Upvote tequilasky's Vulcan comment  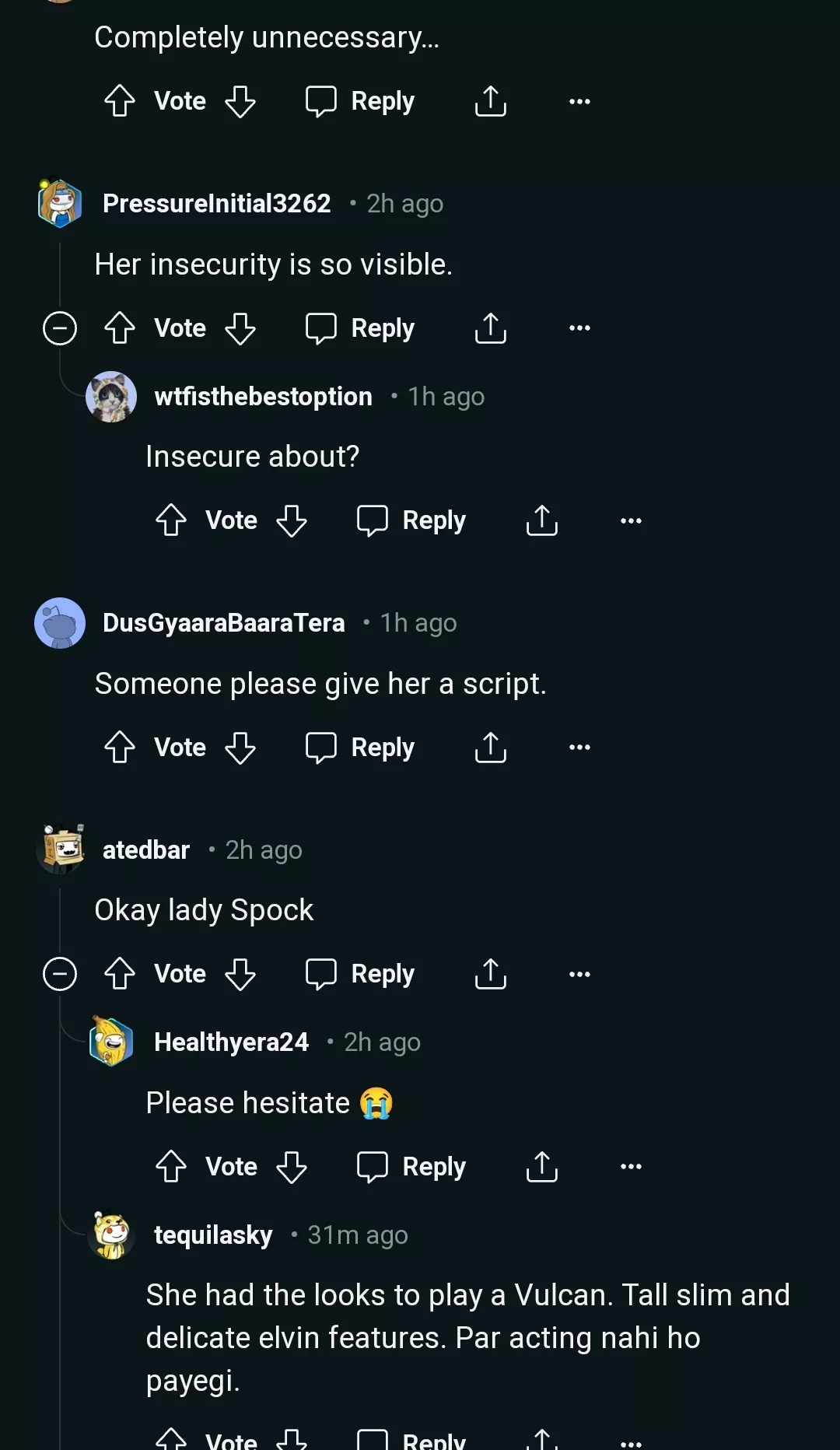pyautogui.click(x=171, y=1439)
